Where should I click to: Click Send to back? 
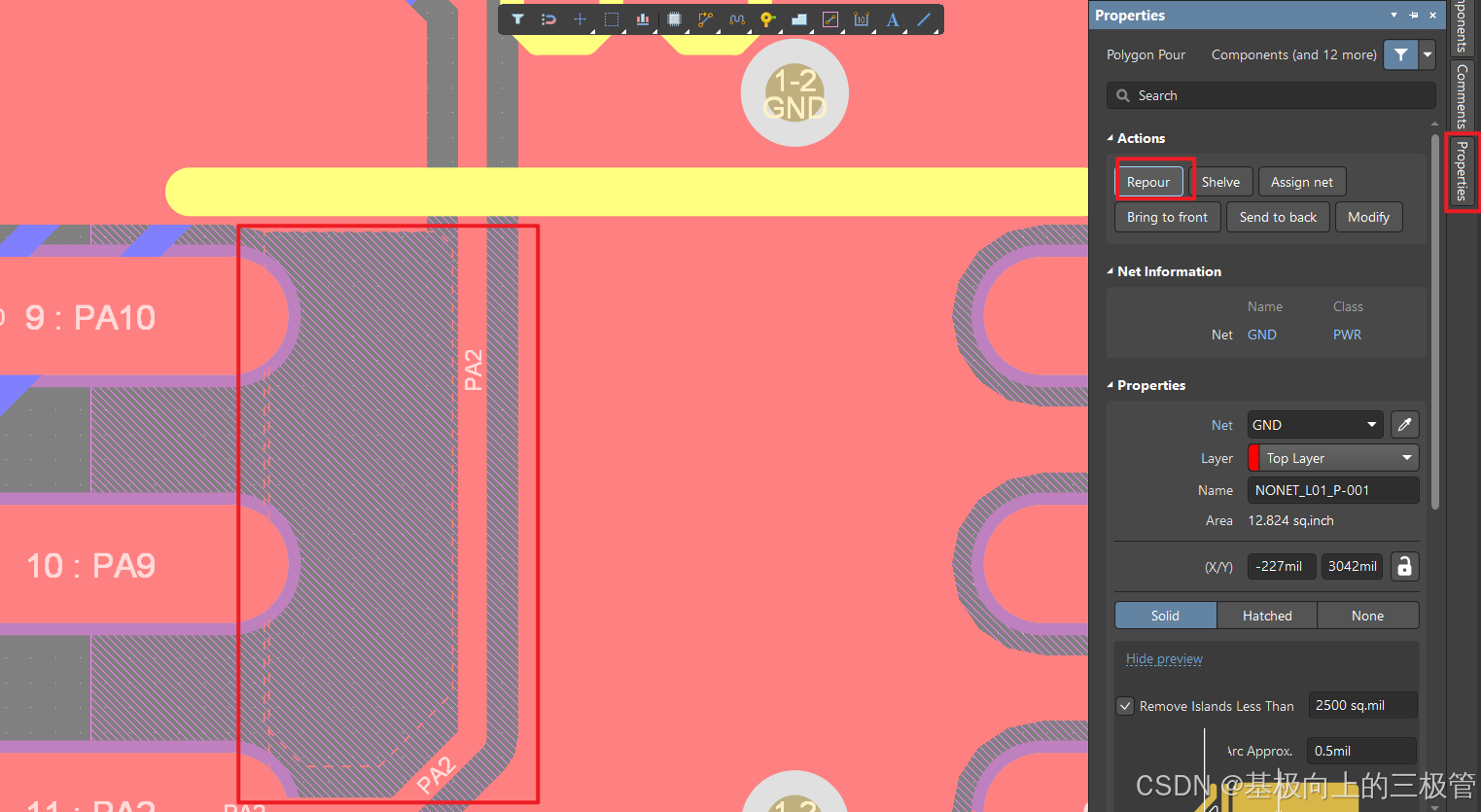(1278, 217)
